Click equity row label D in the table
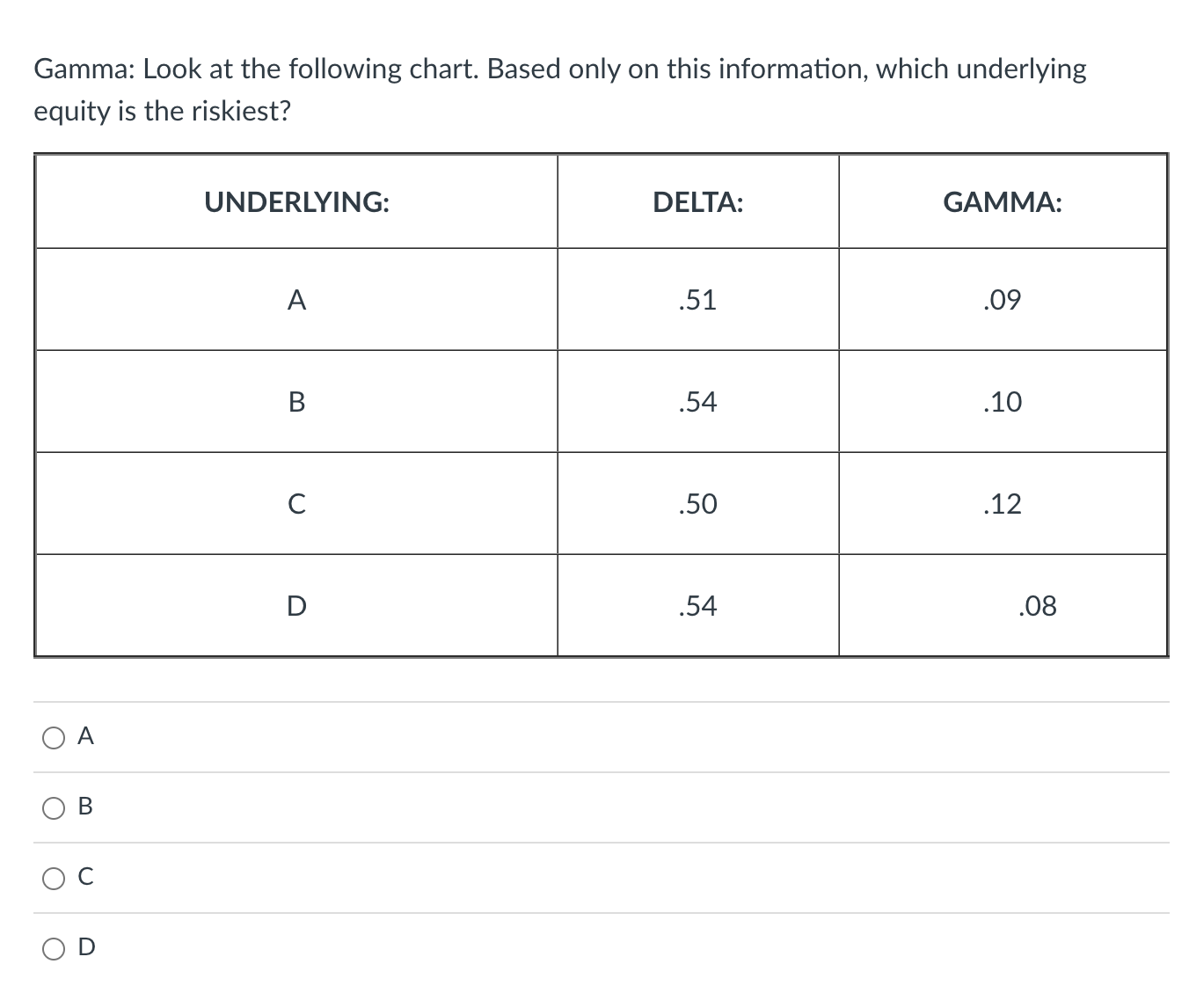 pos(297,604)
